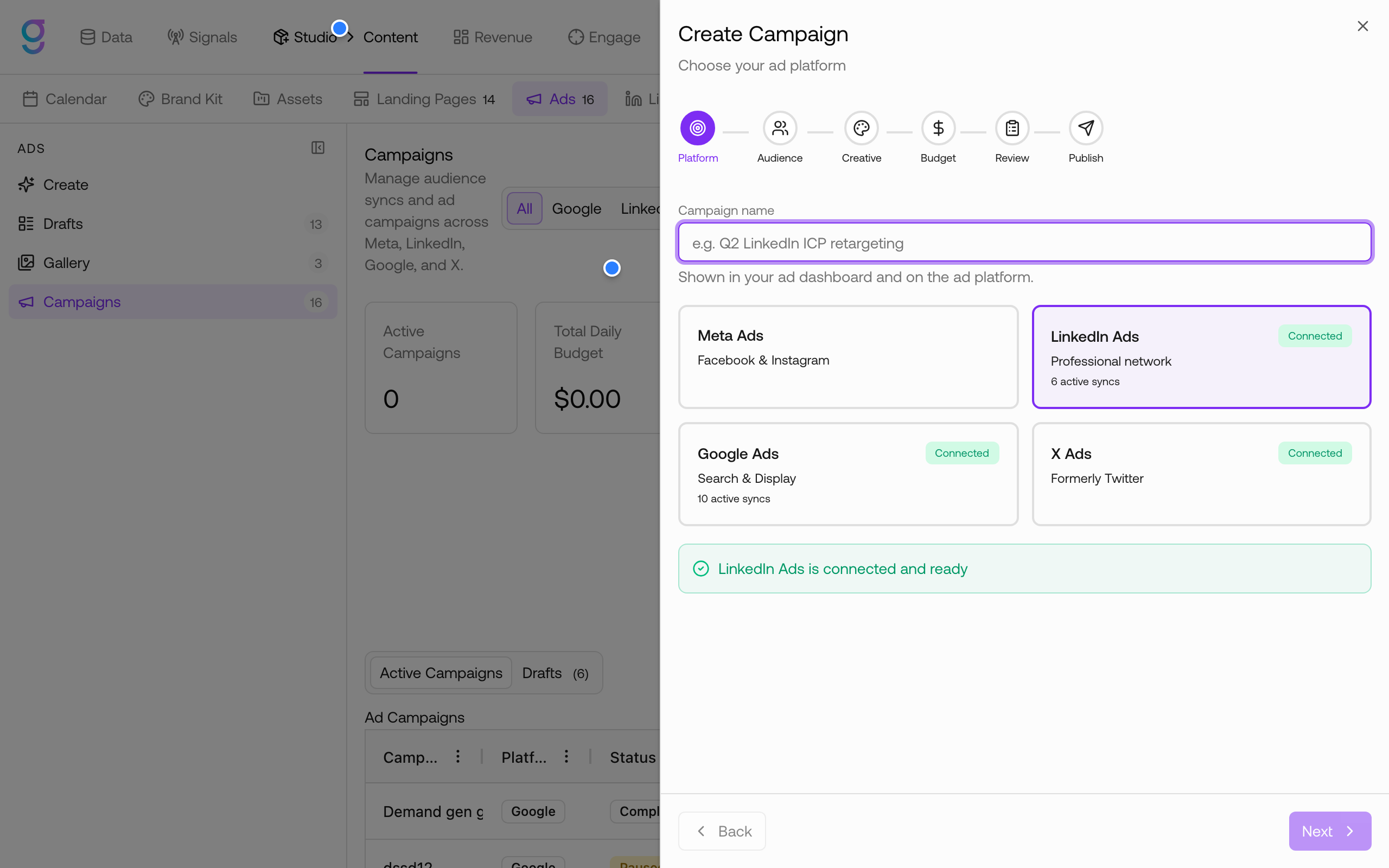Click the Budget step dollar icon
Image resolution: width=1389 pixels, height=868 pixels.
coord(938,128)
